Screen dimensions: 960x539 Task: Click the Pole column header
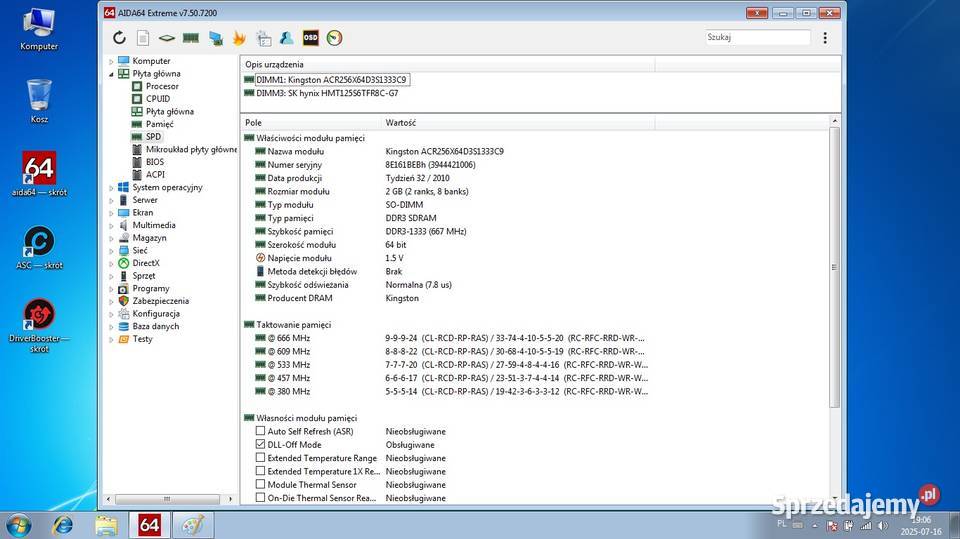tap(310, 122)
